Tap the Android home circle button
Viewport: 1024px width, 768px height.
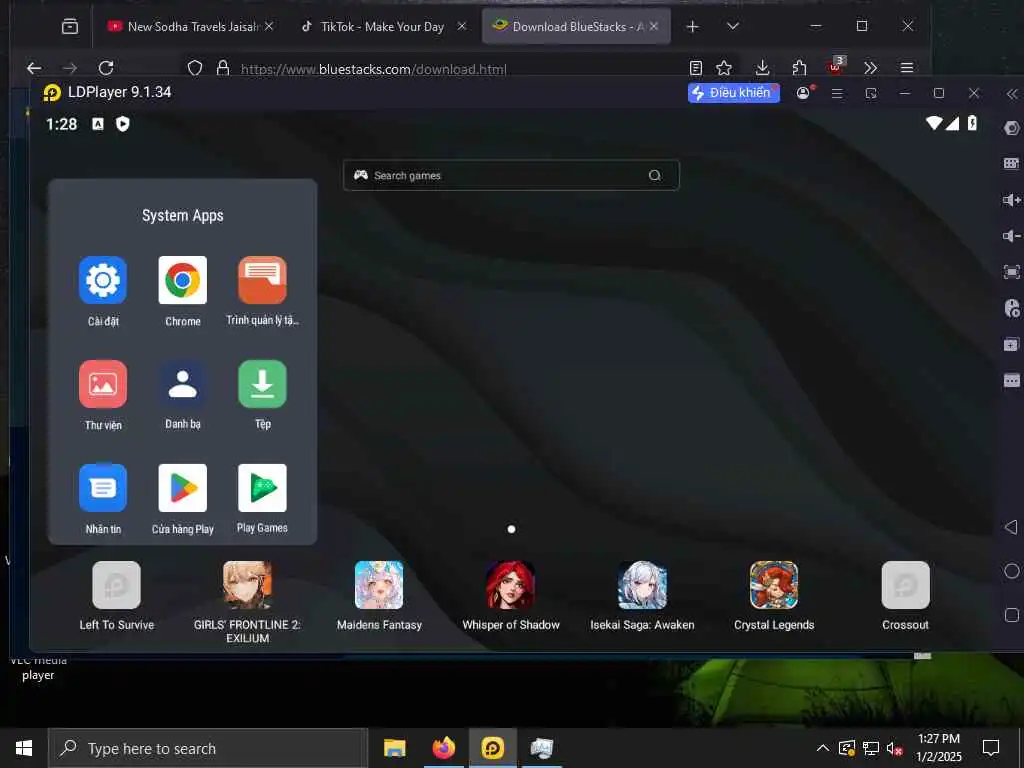(x=1012, y=571)
